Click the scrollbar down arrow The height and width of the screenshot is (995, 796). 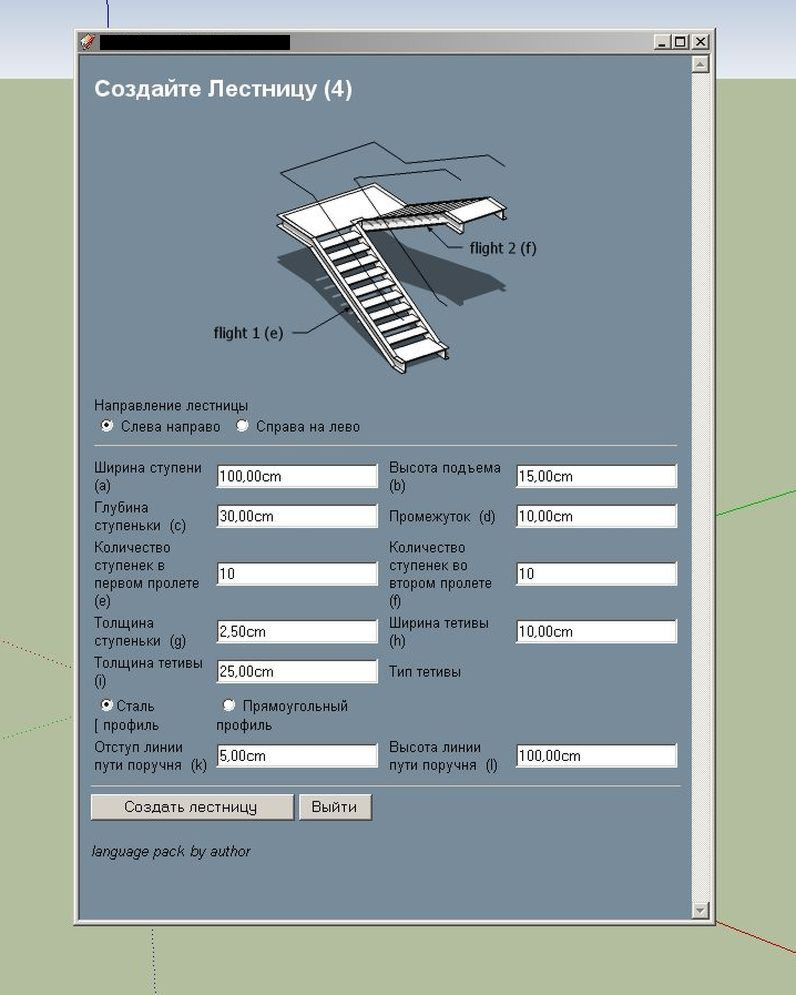click(700, 910)
